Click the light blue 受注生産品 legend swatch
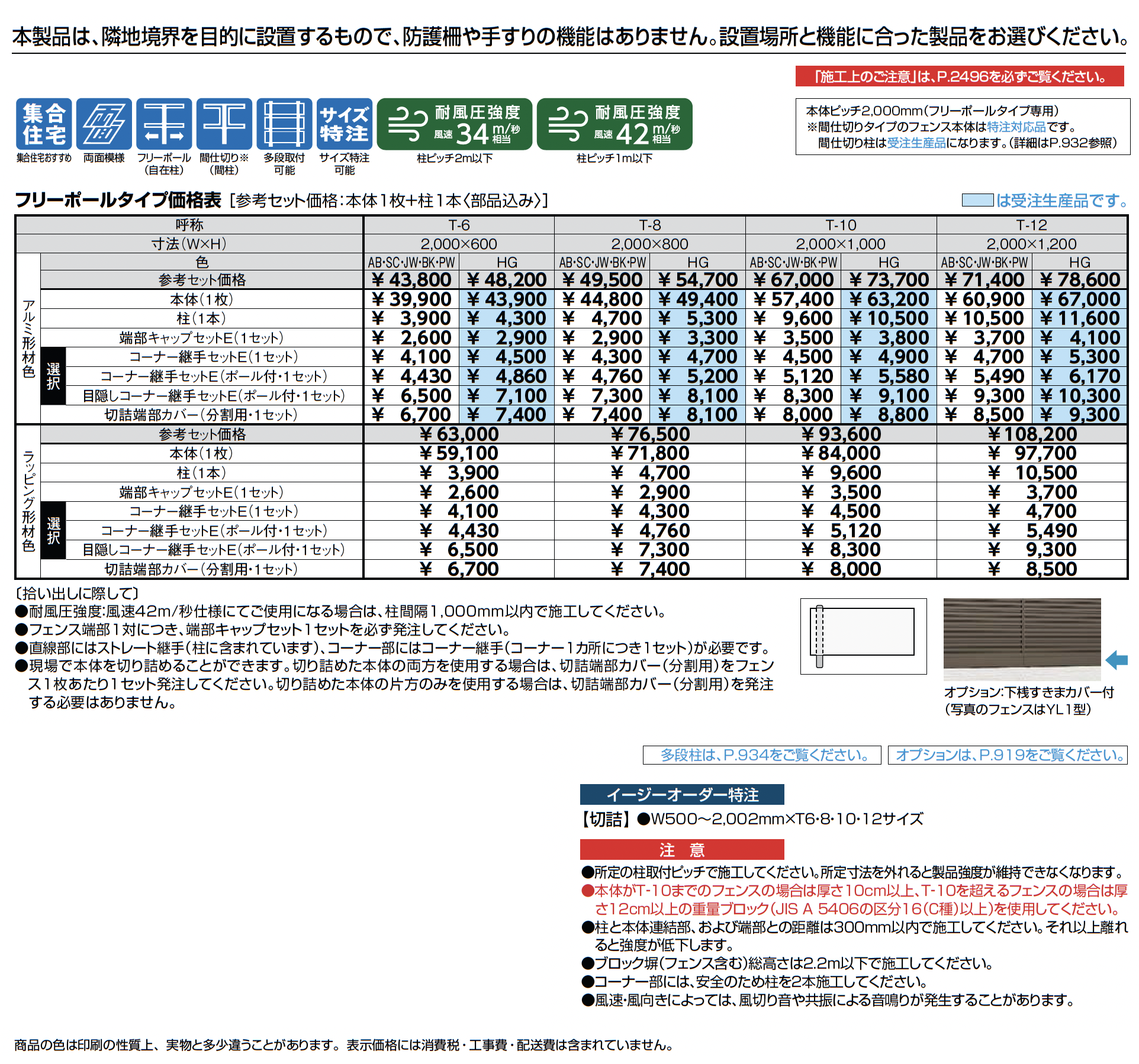 977,200
